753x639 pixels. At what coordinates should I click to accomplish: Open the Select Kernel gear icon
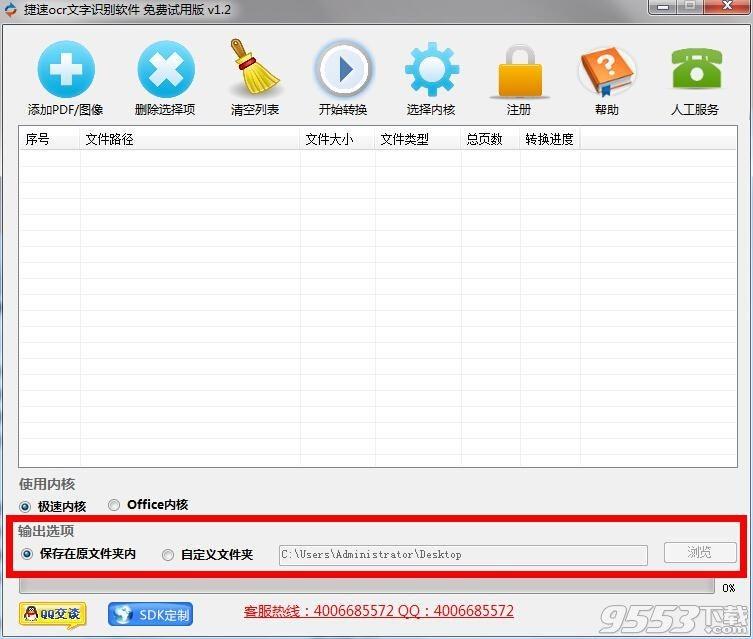pyautogui.click(x=431, y=70)
